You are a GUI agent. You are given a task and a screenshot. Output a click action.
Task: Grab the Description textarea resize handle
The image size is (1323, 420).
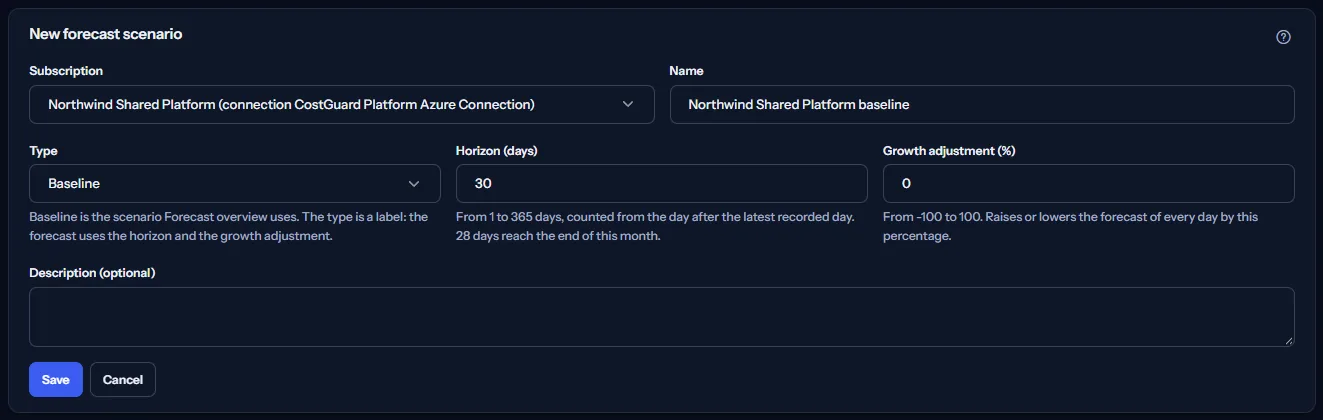point(1288,340)
